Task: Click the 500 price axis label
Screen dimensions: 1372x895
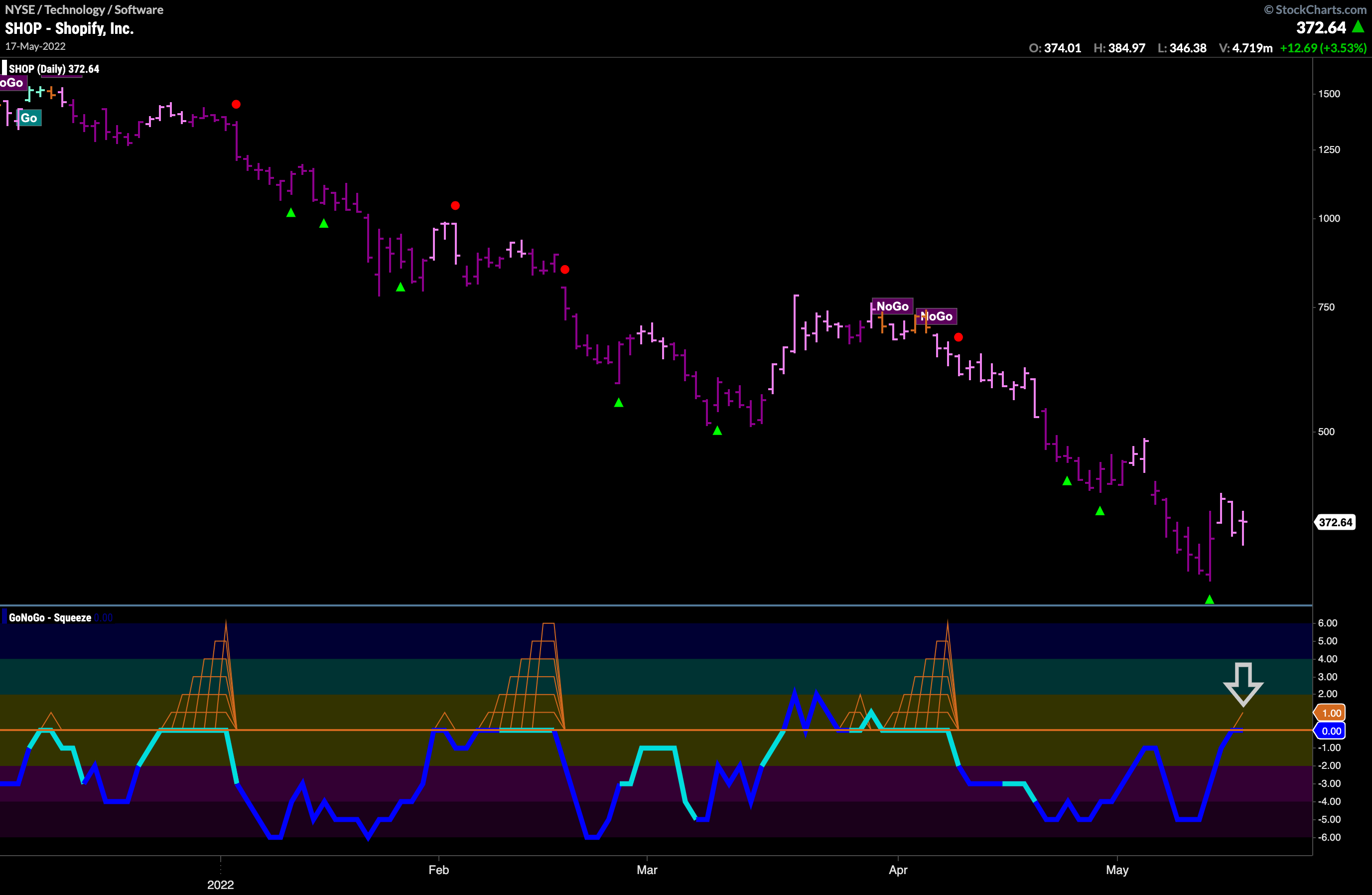Action: point(1327,432)
